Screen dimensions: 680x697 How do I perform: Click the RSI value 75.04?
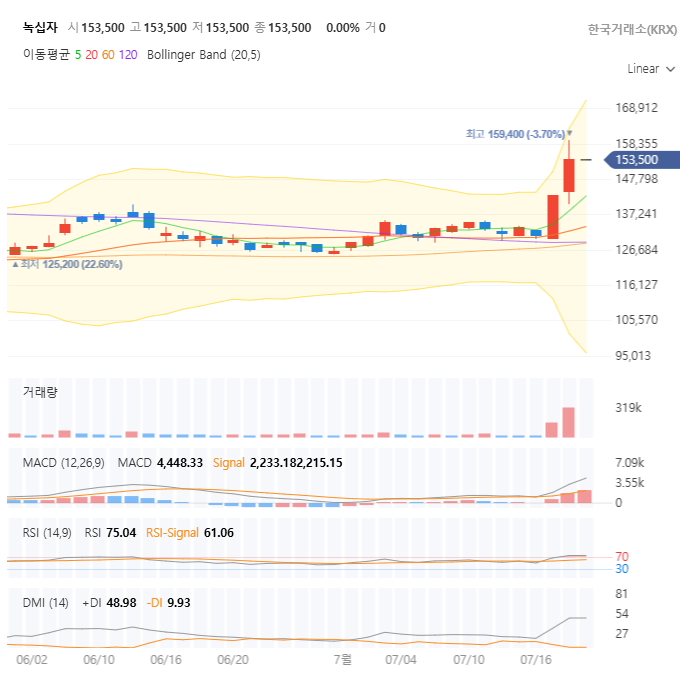click(x=121, y=533)
